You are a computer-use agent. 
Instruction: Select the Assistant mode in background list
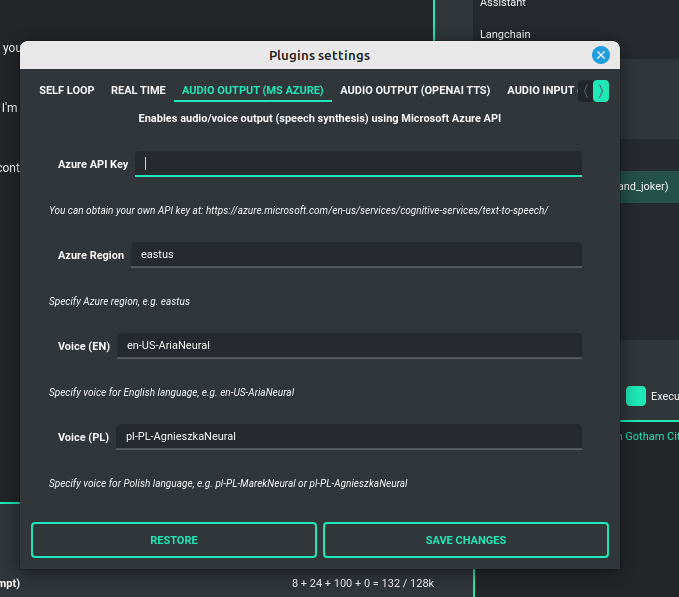[x=502, y=4]
